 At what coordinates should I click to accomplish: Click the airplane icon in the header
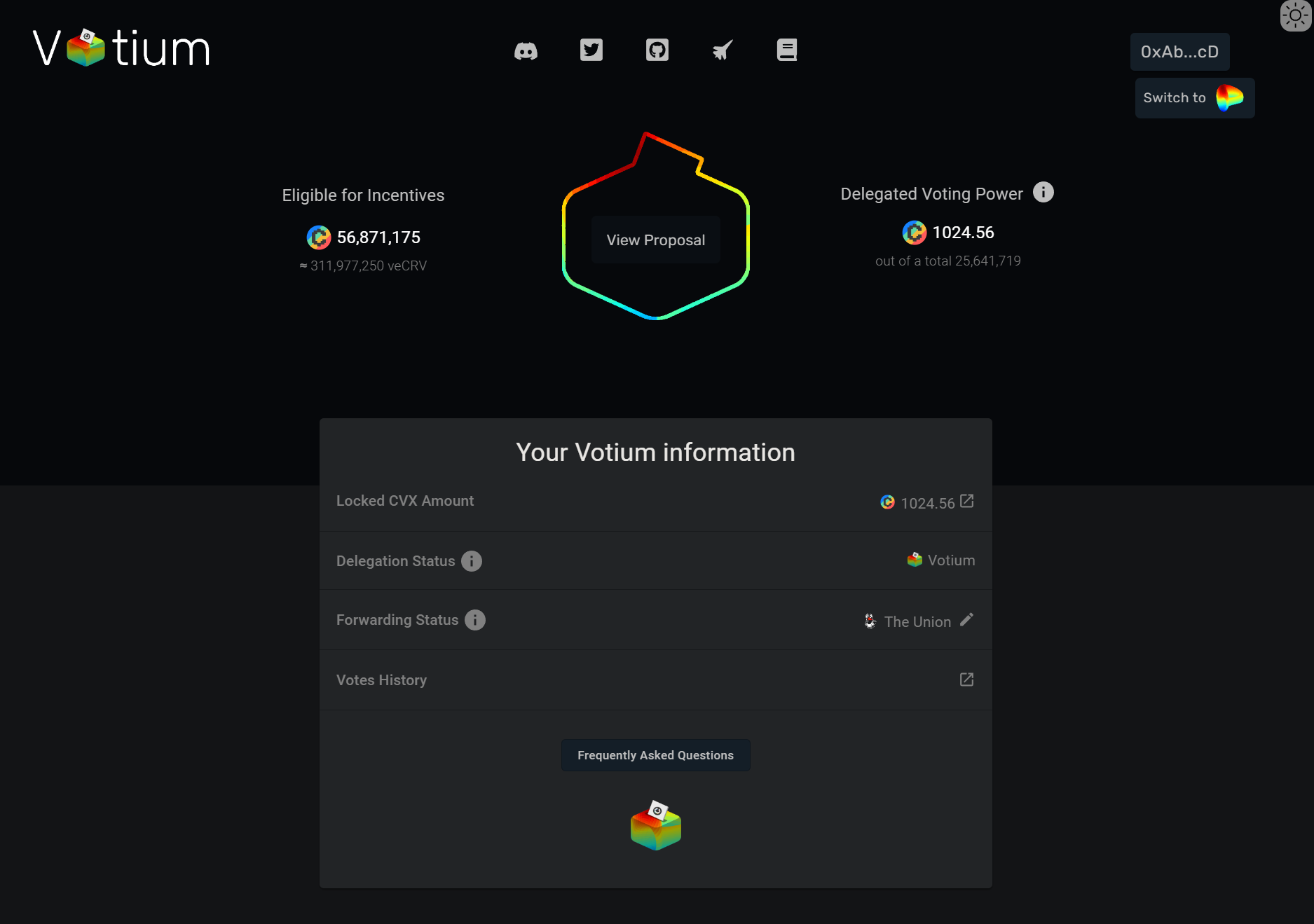coord(723,50)
